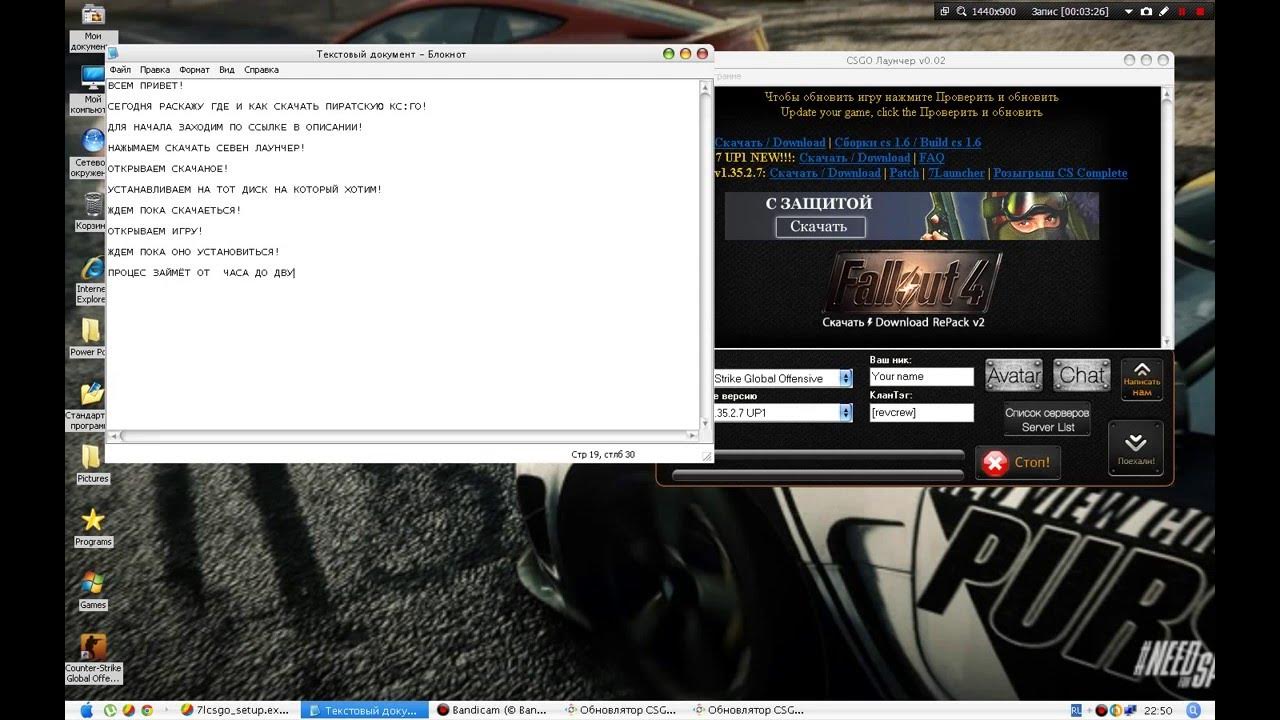
Task: Click the Fallout 4 RePack banner
Action: pos(911,291)
